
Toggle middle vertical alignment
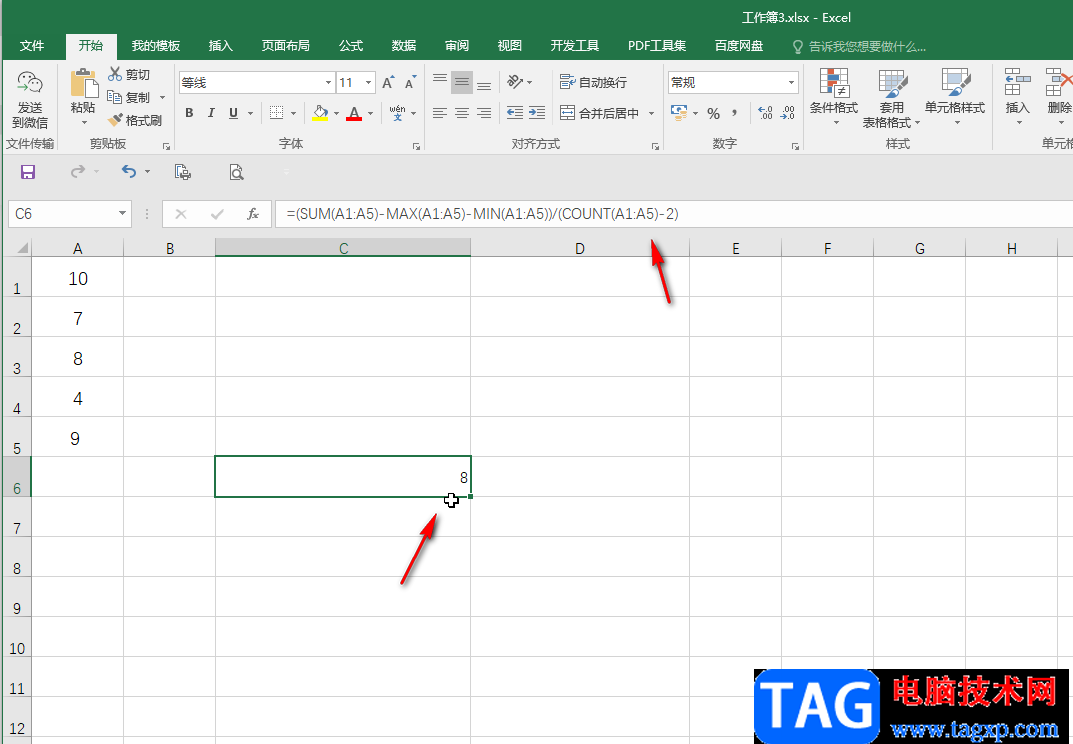(x=462, y=83)
